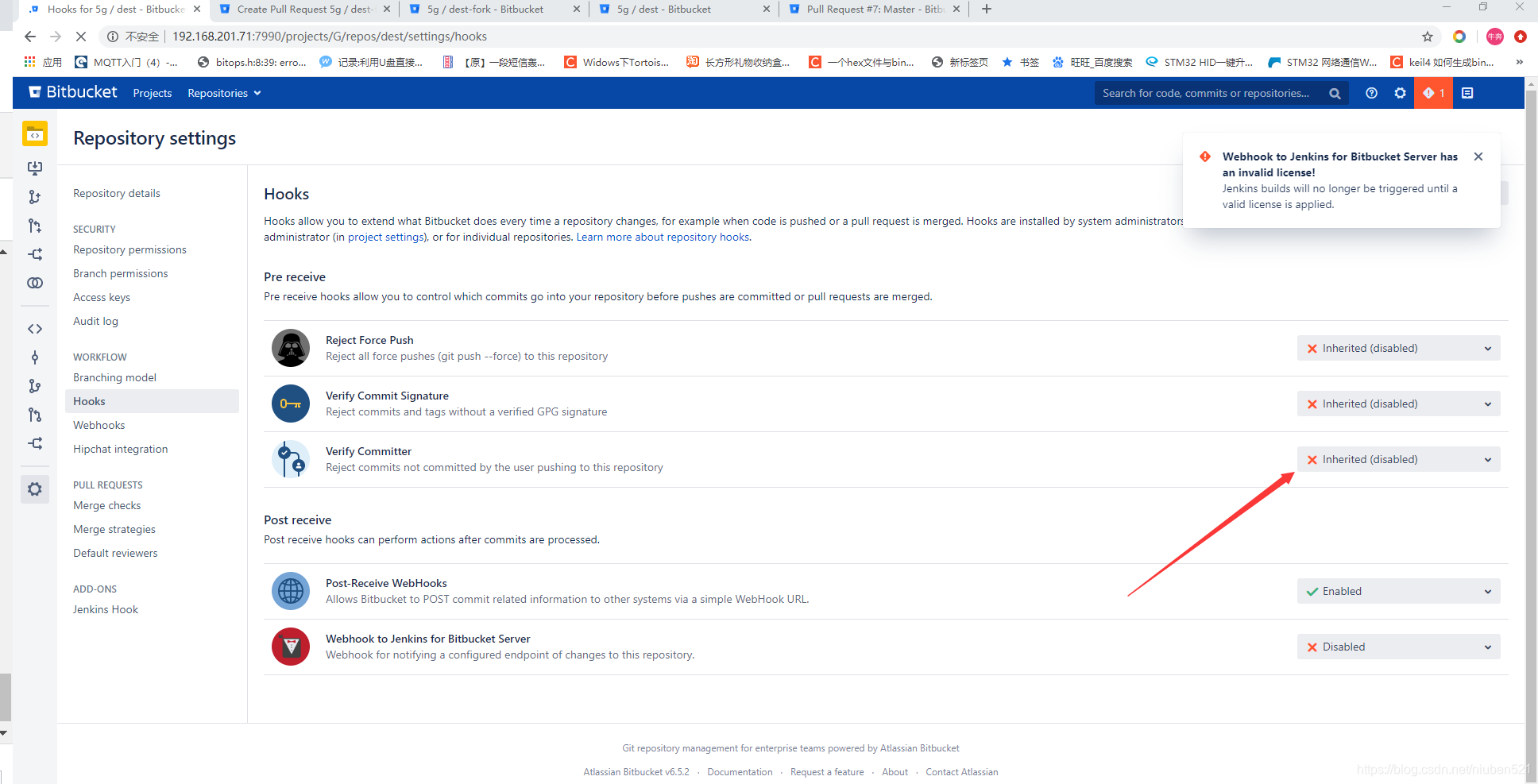Open the Create pull request sidebar icon
Screen dimensions: 1538x784
click(x=35, y=226)
